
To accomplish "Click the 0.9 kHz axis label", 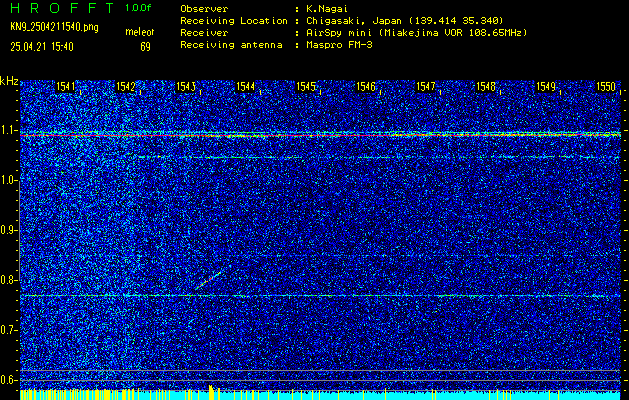I will tap(8, 230).
